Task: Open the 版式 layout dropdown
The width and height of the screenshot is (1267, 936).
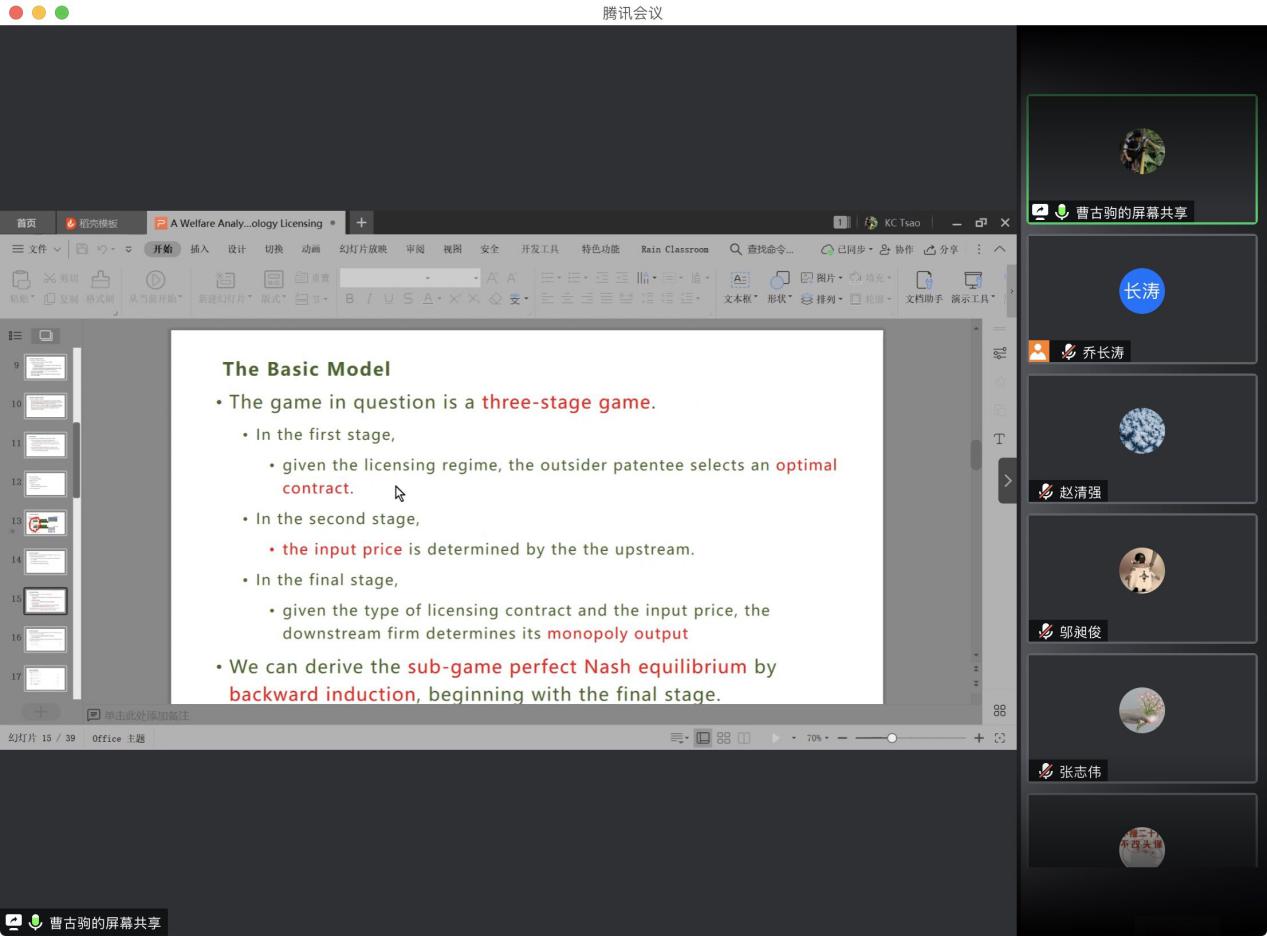Action: (x=273, y=298)
